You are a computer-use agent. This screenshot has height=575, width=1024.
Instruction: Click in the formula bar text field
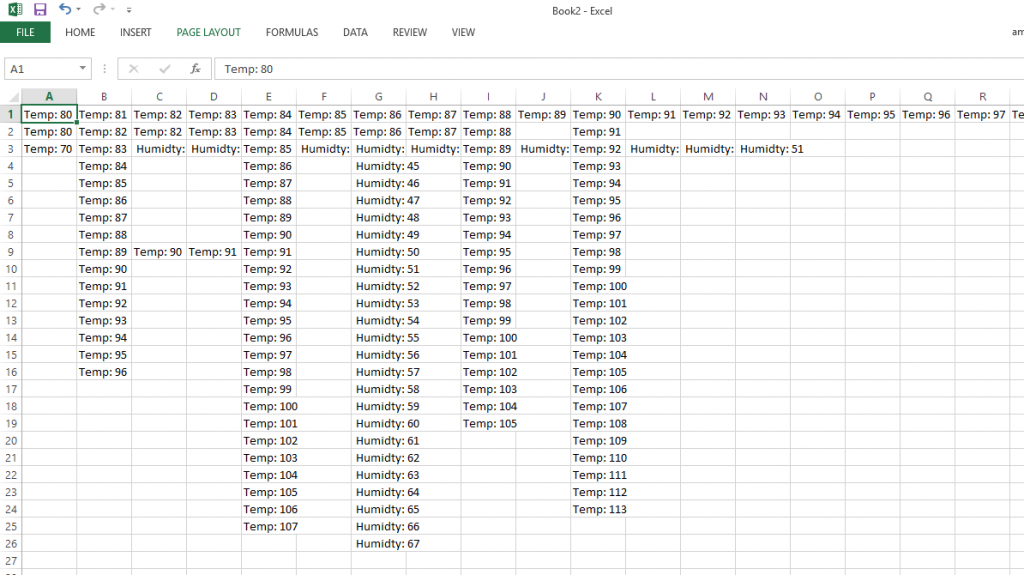pos(600,69)
